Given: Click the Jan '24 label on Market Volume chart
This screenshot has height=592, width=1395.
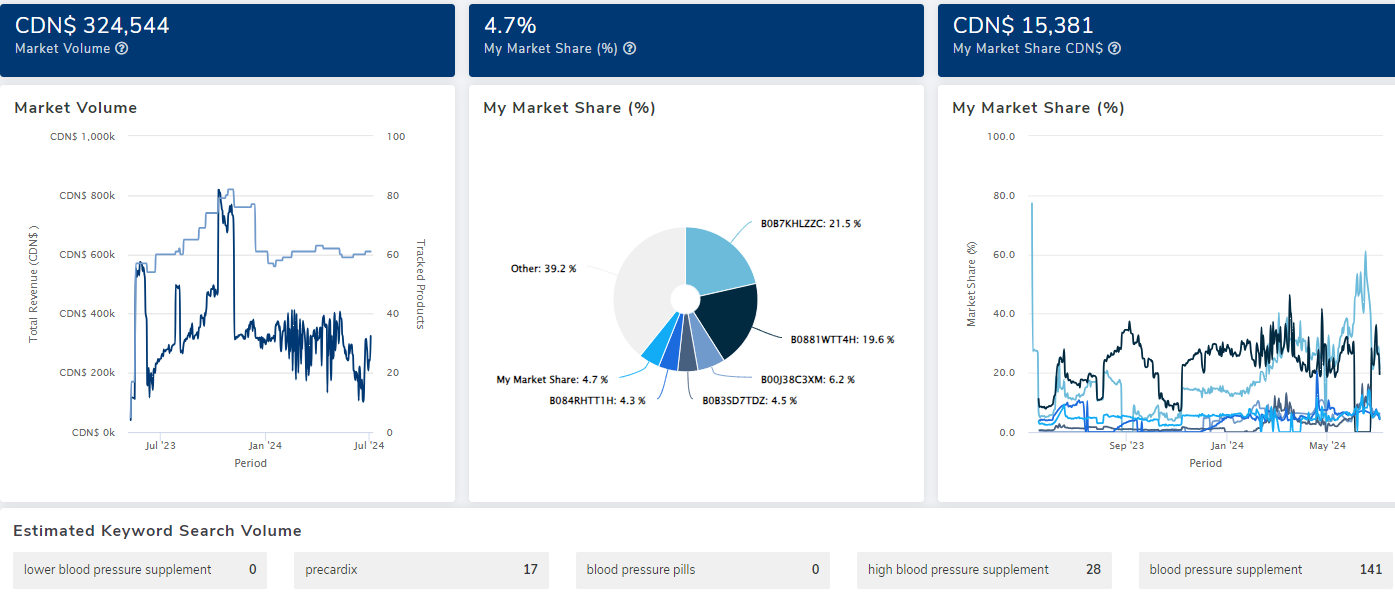Looking at the screenshot, I should [x=265, y=446].
